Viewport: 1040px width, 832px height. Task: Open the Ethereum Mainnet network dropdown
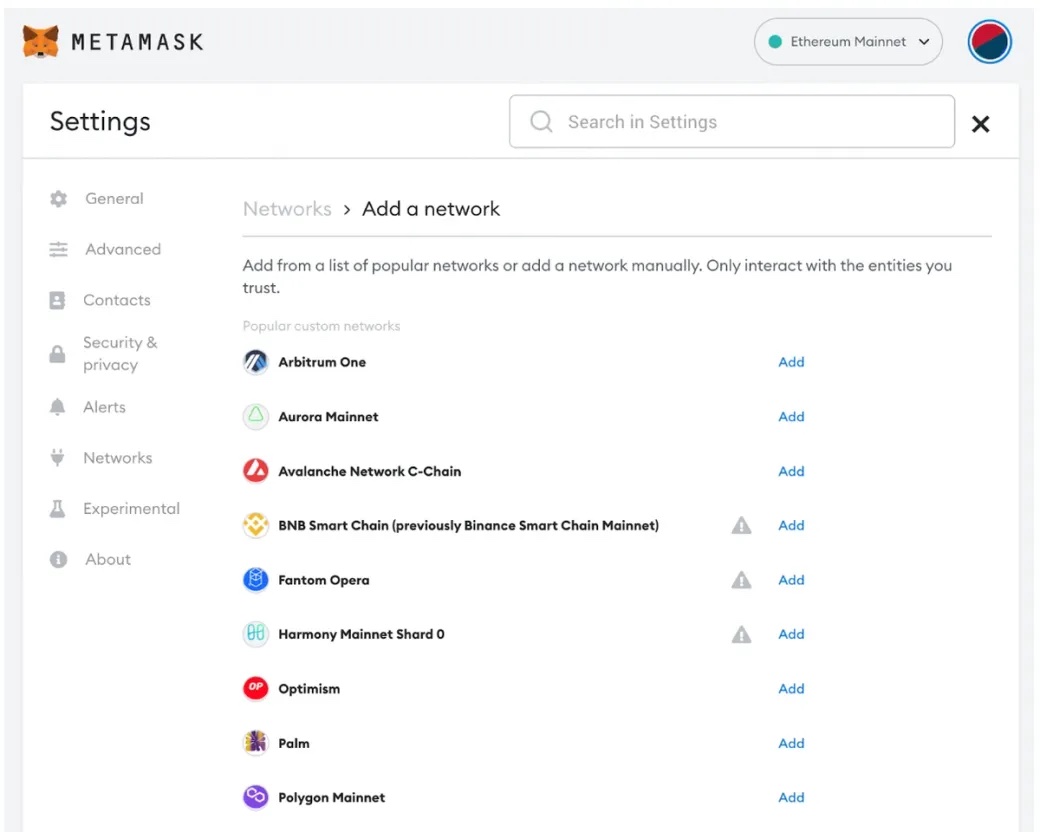coord(848,42)
